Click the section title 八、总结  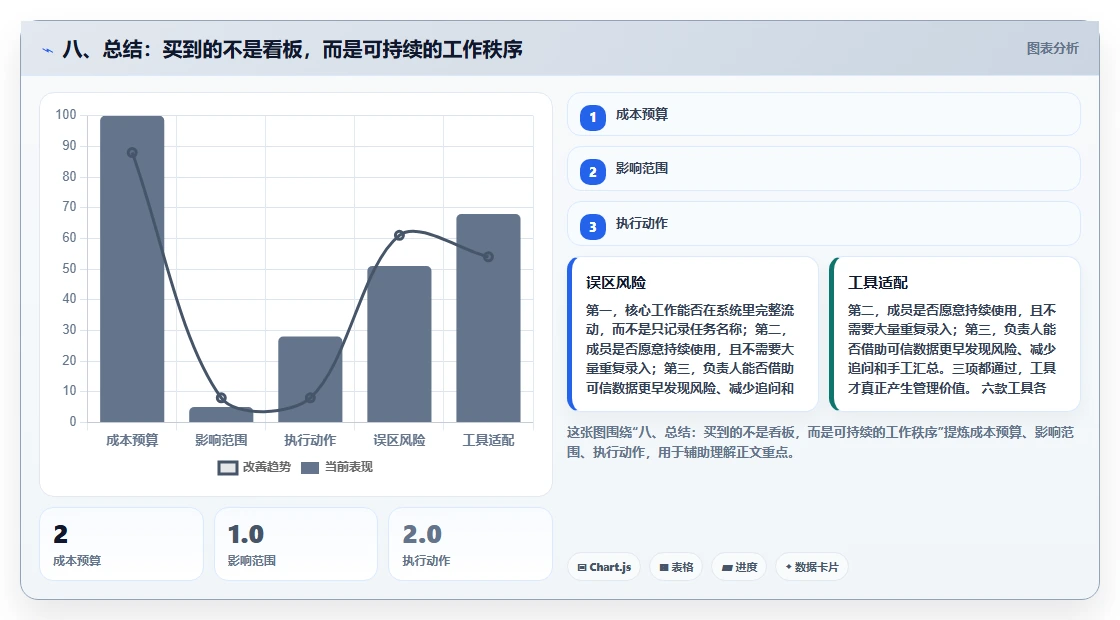point(293,49)
